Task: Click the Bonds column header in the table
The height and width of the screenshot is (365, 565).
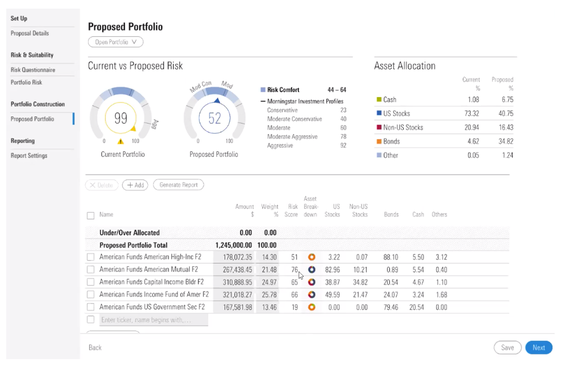Action: tap(391, 214)
